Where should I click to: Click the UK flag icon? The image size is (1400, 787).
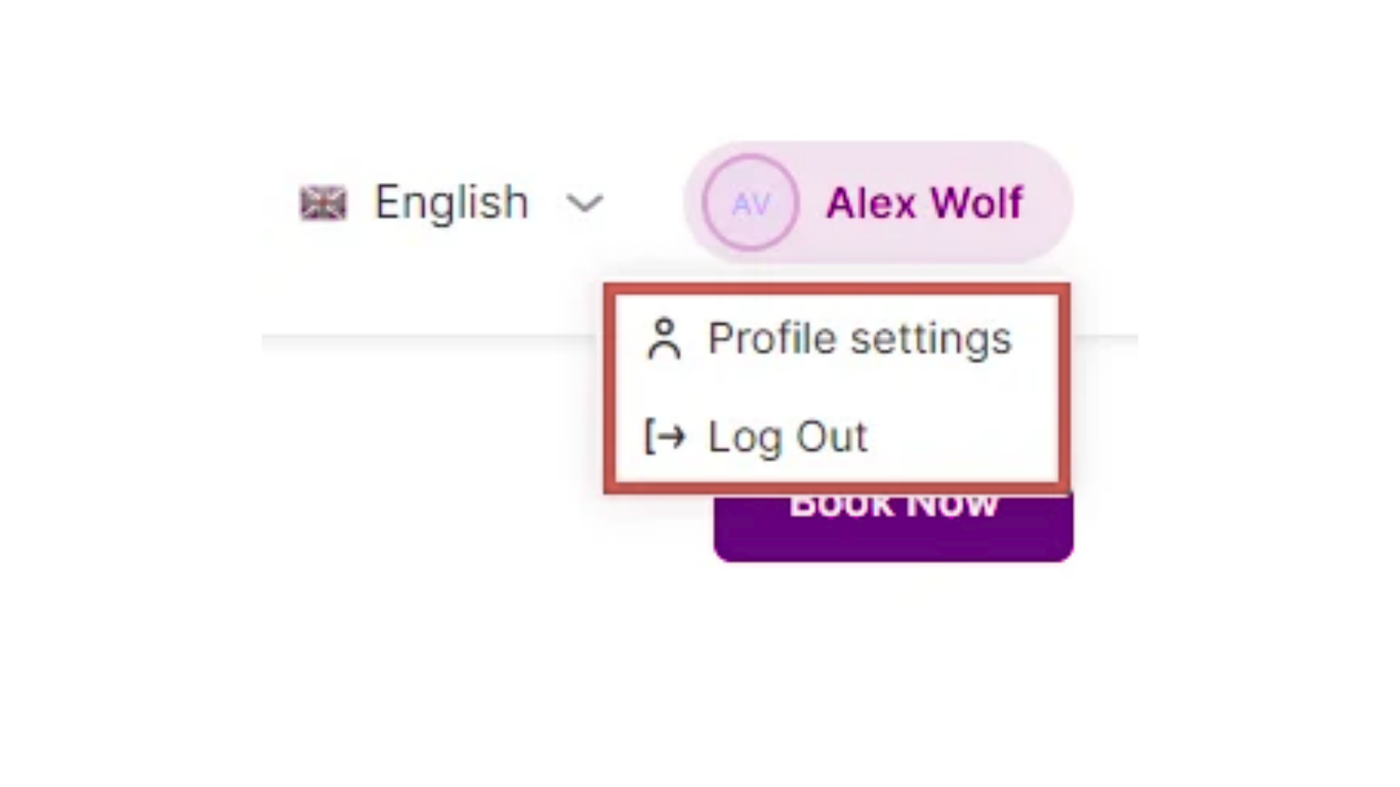click(323, 204)
